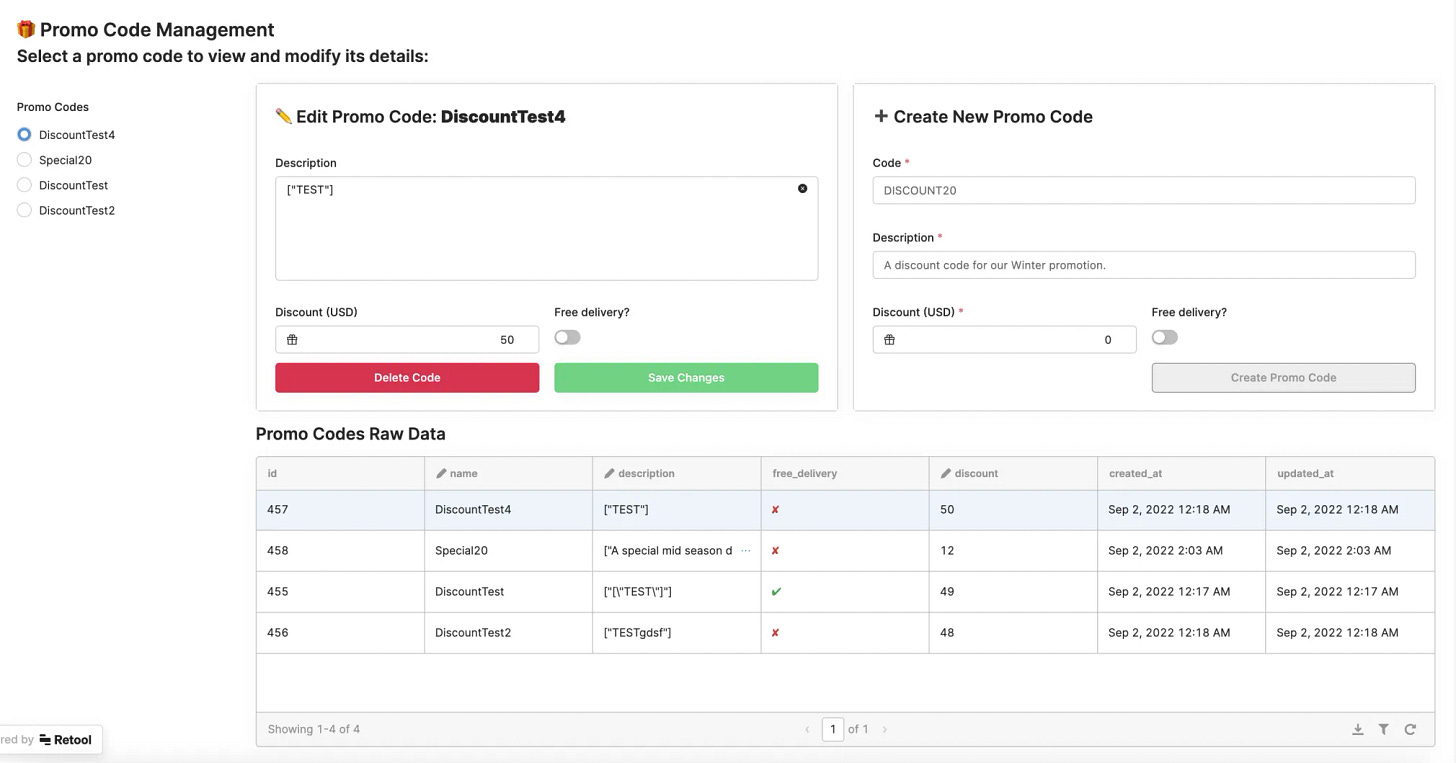Screen dimensions: 1456x763
Task: Select the DiscountTest2 radio option
Action: tap(24, 211)
